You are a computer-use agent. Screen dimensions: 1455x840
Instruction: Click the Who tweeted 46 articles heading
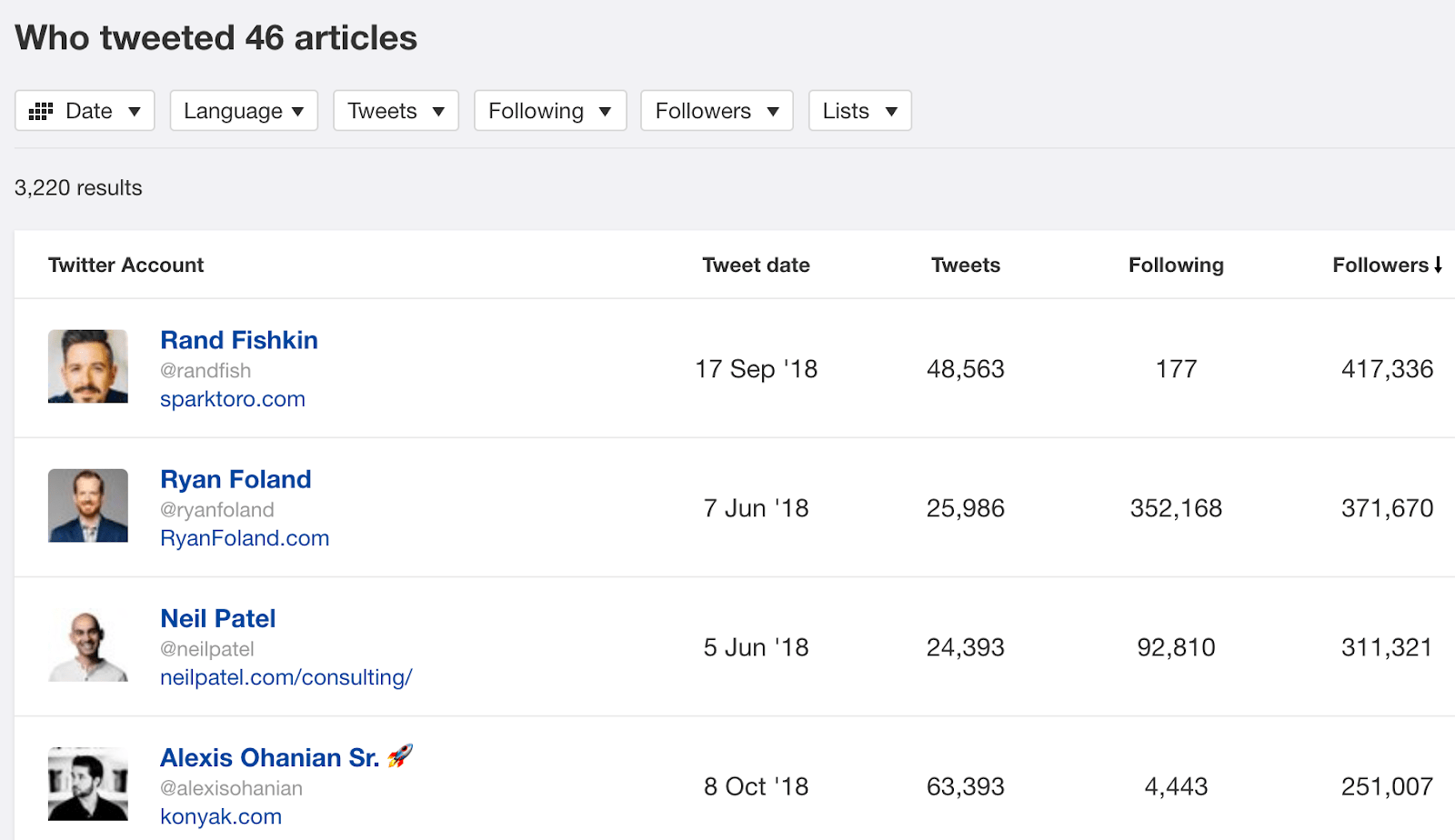point(216,38)
